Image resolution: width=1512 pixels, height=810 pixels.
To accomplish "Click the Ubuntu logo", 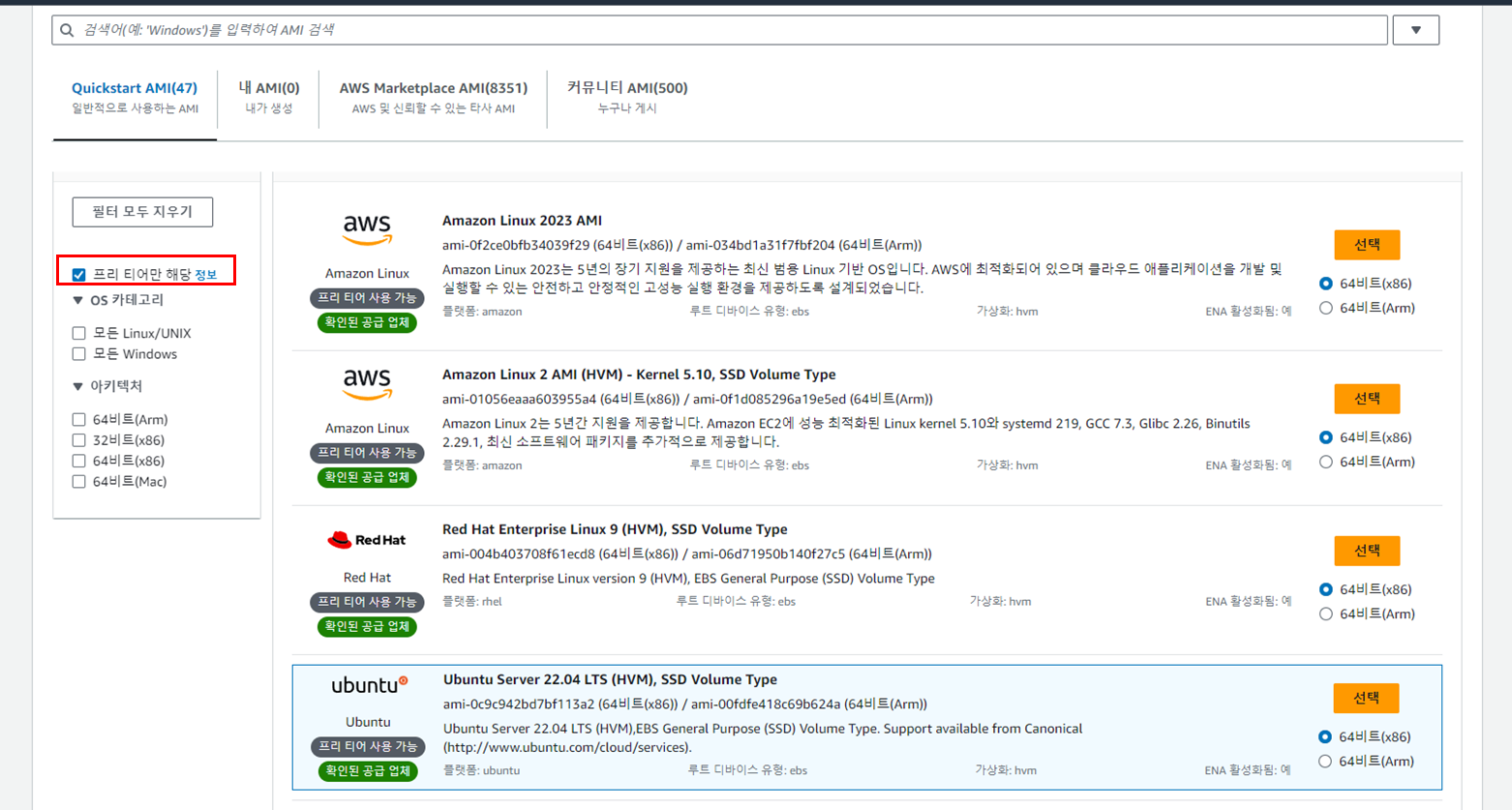I will tap(369, 685).
